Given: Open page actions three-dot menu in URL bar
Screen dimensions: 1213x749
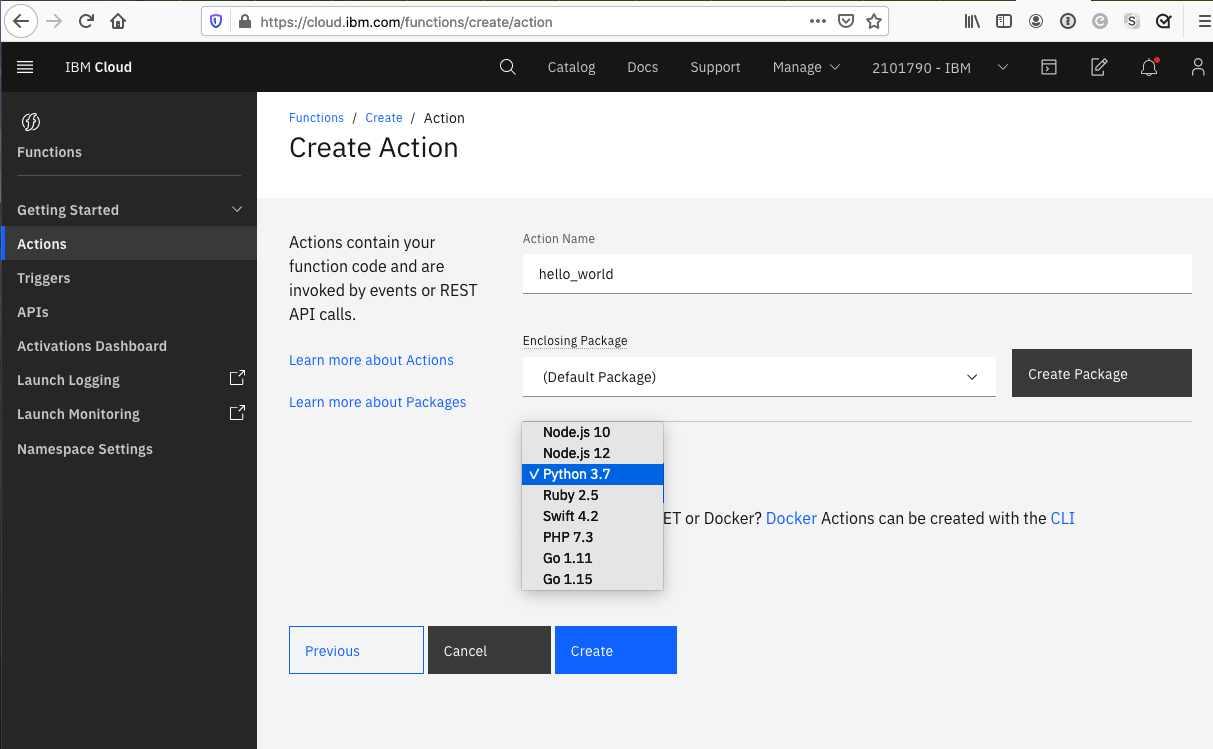Looking at the screenshot, I should (x=817, y=21).
